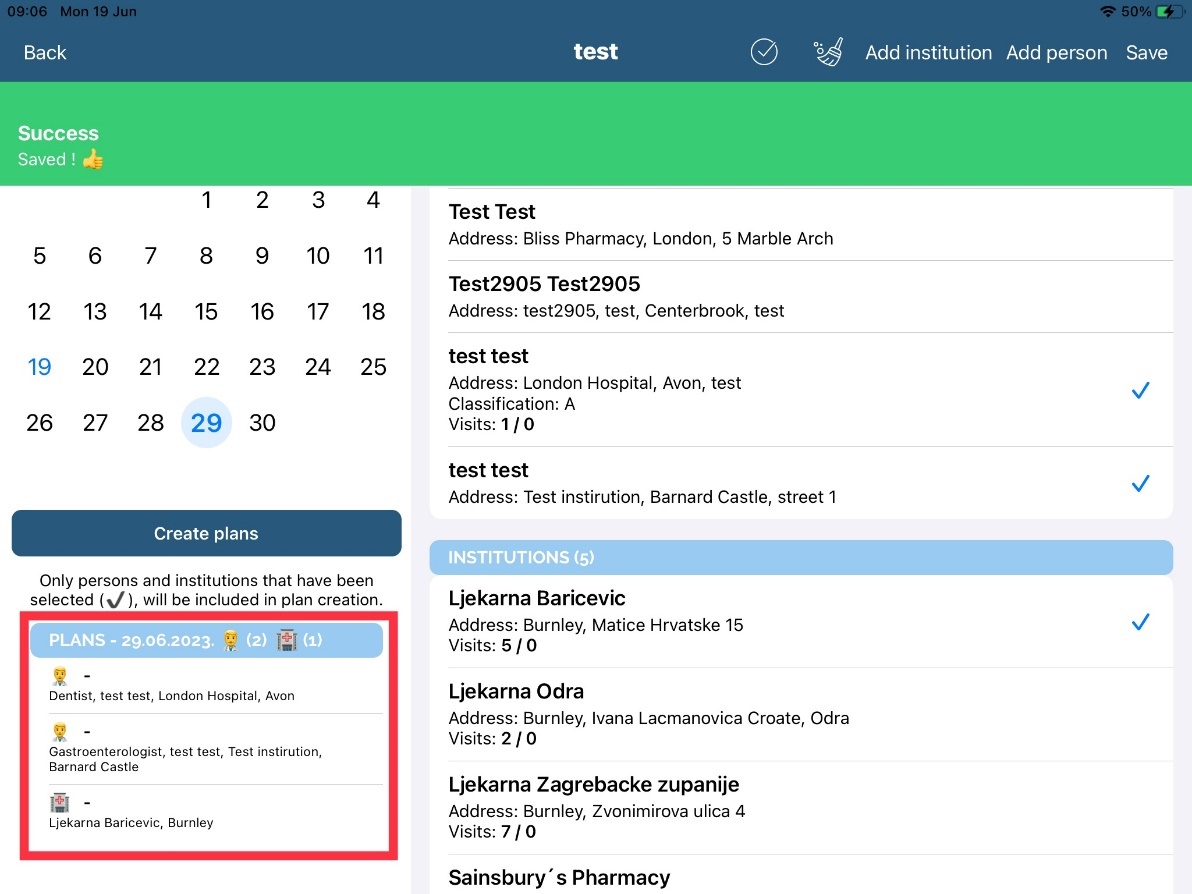Image resolution: width=1192 pixels, height=894 pixels.
Task: Open Add person in top bar
Action: click(1056, 53)
